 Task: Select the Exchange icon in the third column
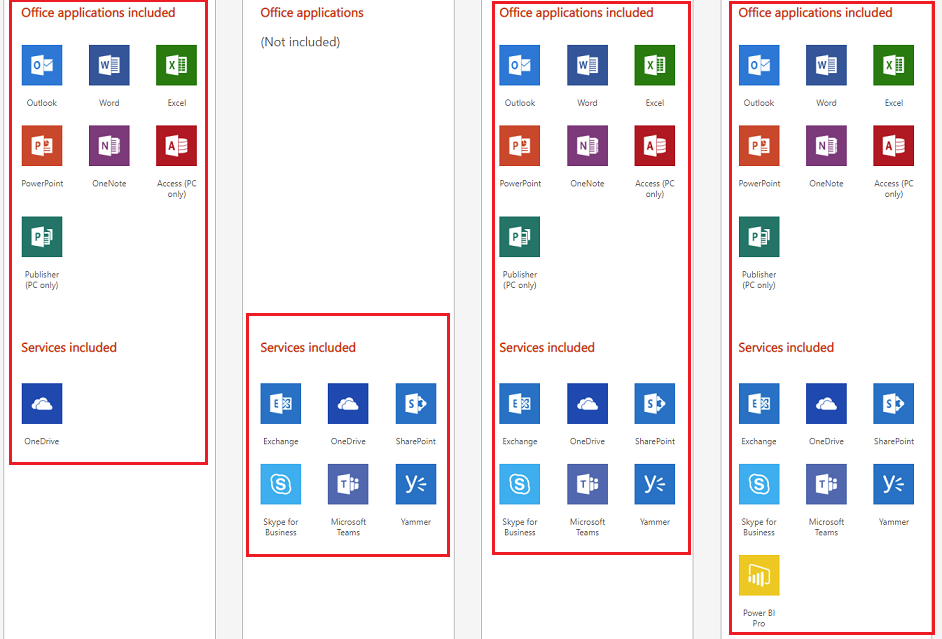click(x=520, y=404)
